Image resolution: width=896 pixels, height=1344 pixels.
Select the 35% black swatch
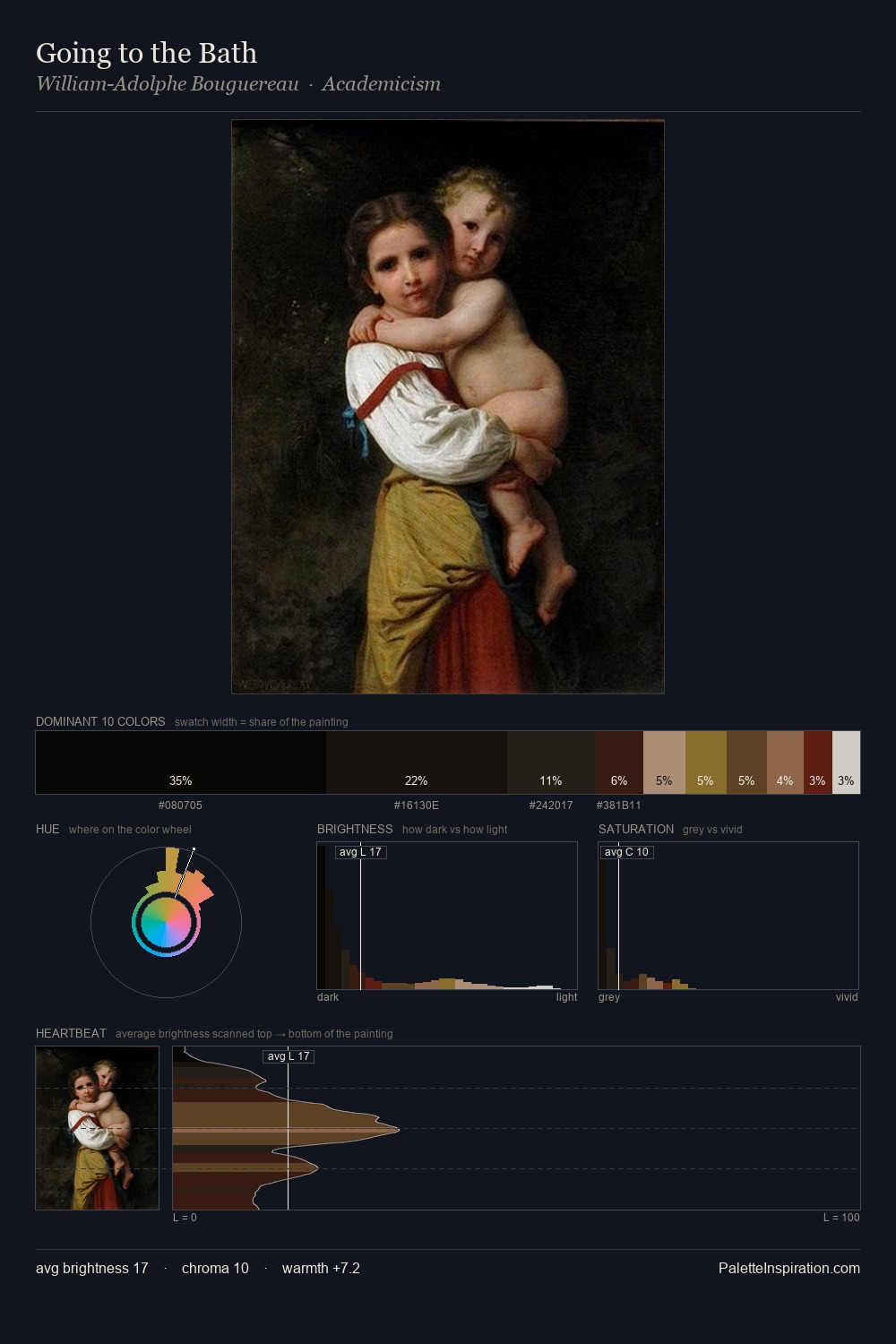pyautogui.click(x=181, y=762)
